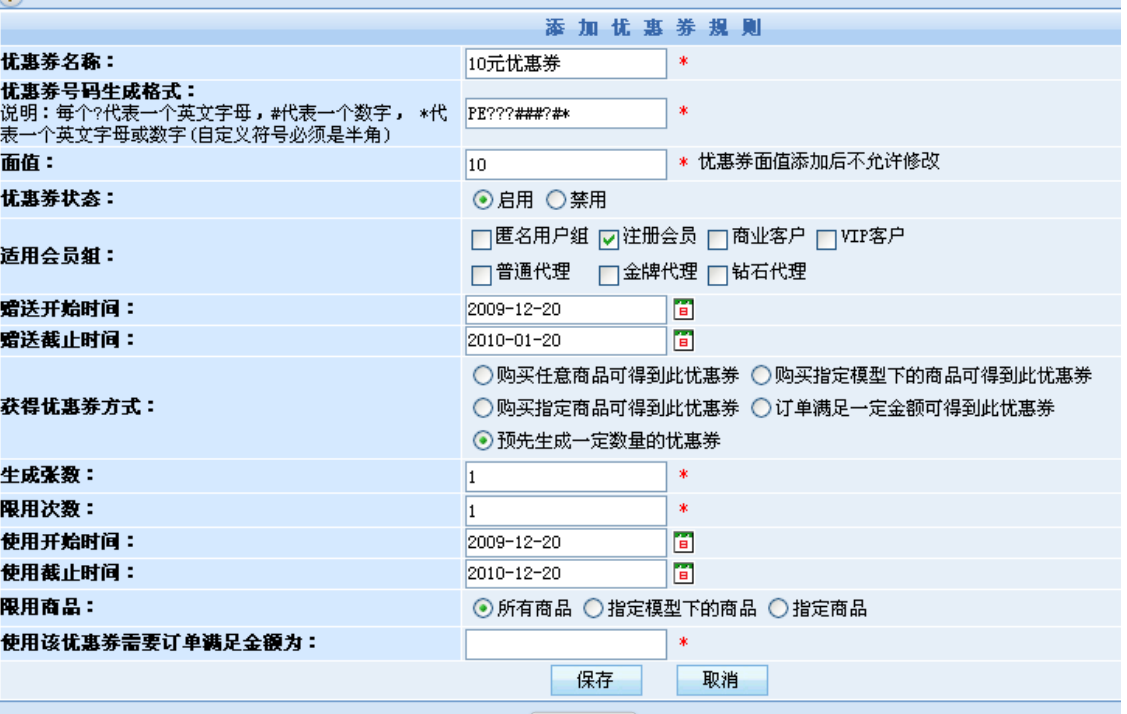Check the 匿名用户组 checkbox

click(x=481, y=239)
